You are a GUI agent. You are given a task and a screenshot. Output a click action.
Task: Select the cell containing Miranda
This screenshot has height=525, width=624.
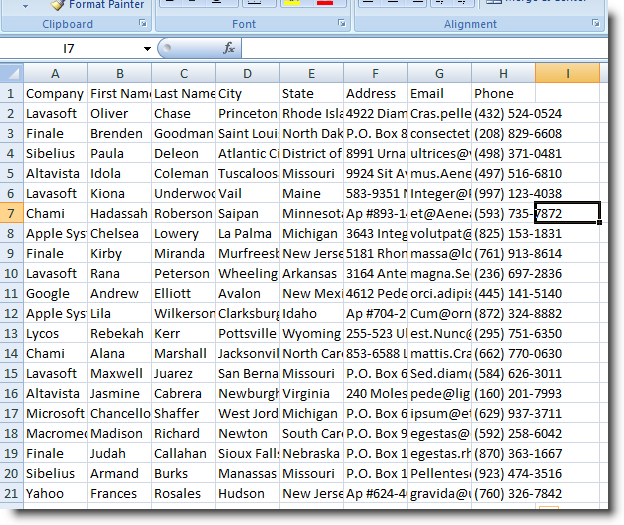(x=183, y=253)
